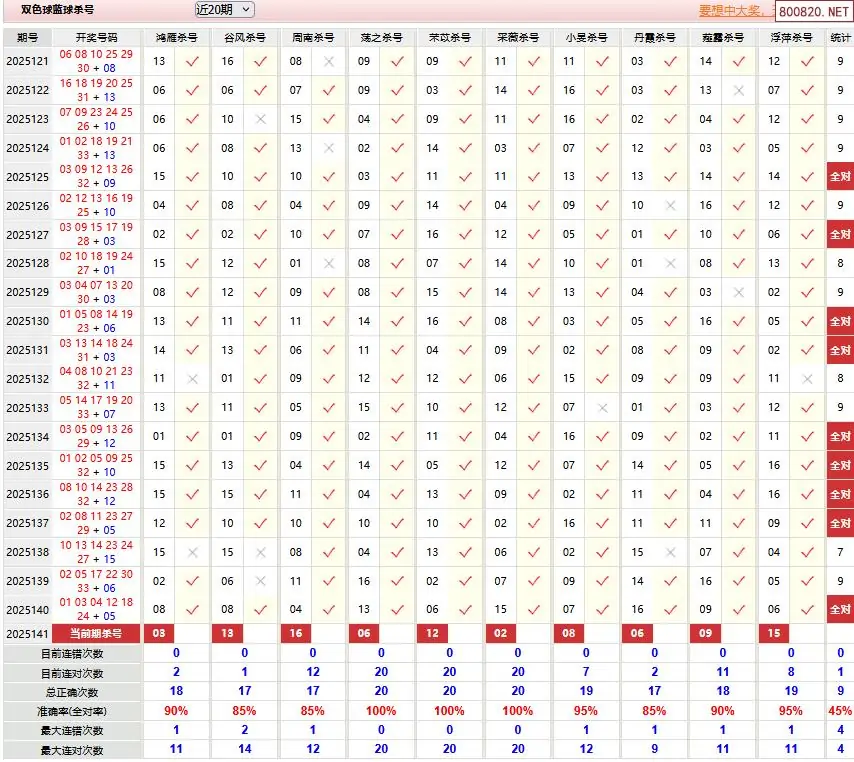Image resolution: width=854 pixels, height=762 pixels.
Task: Click the red checkmark in 鸿雁杀号 for 2025121
Action: (x=193, y=62)
